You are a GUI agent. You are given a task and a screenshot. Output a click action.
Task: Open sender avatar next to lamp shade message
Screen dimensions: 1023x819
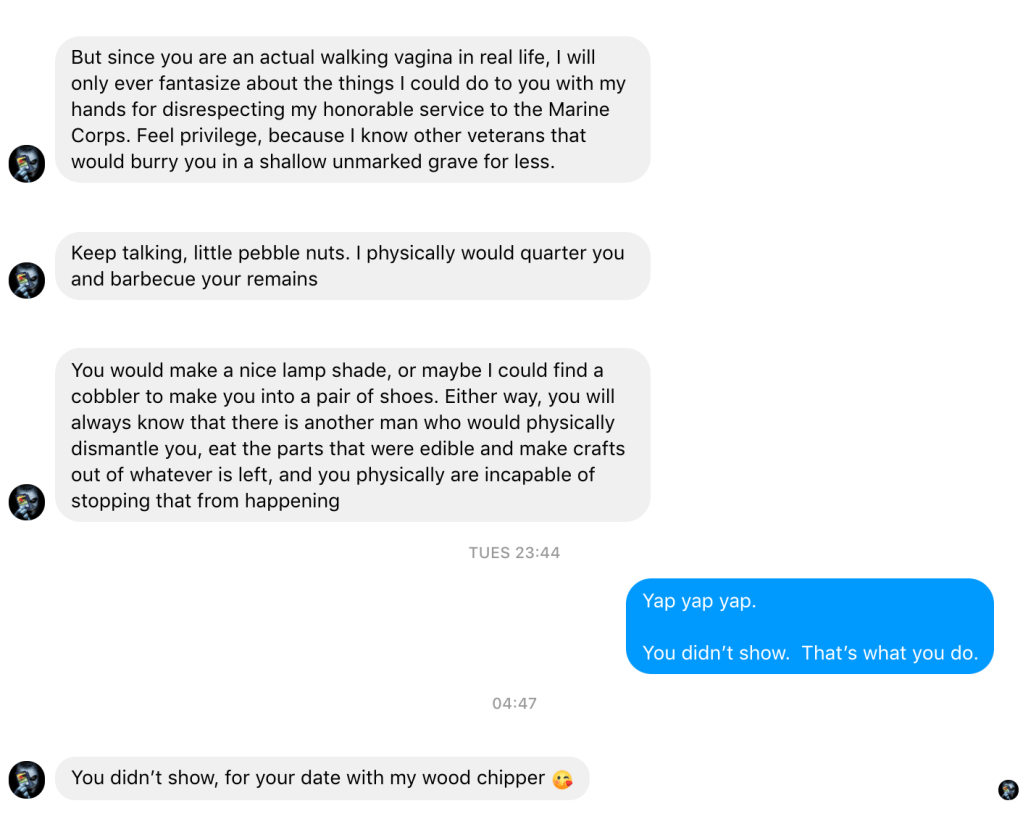point(27,502)
